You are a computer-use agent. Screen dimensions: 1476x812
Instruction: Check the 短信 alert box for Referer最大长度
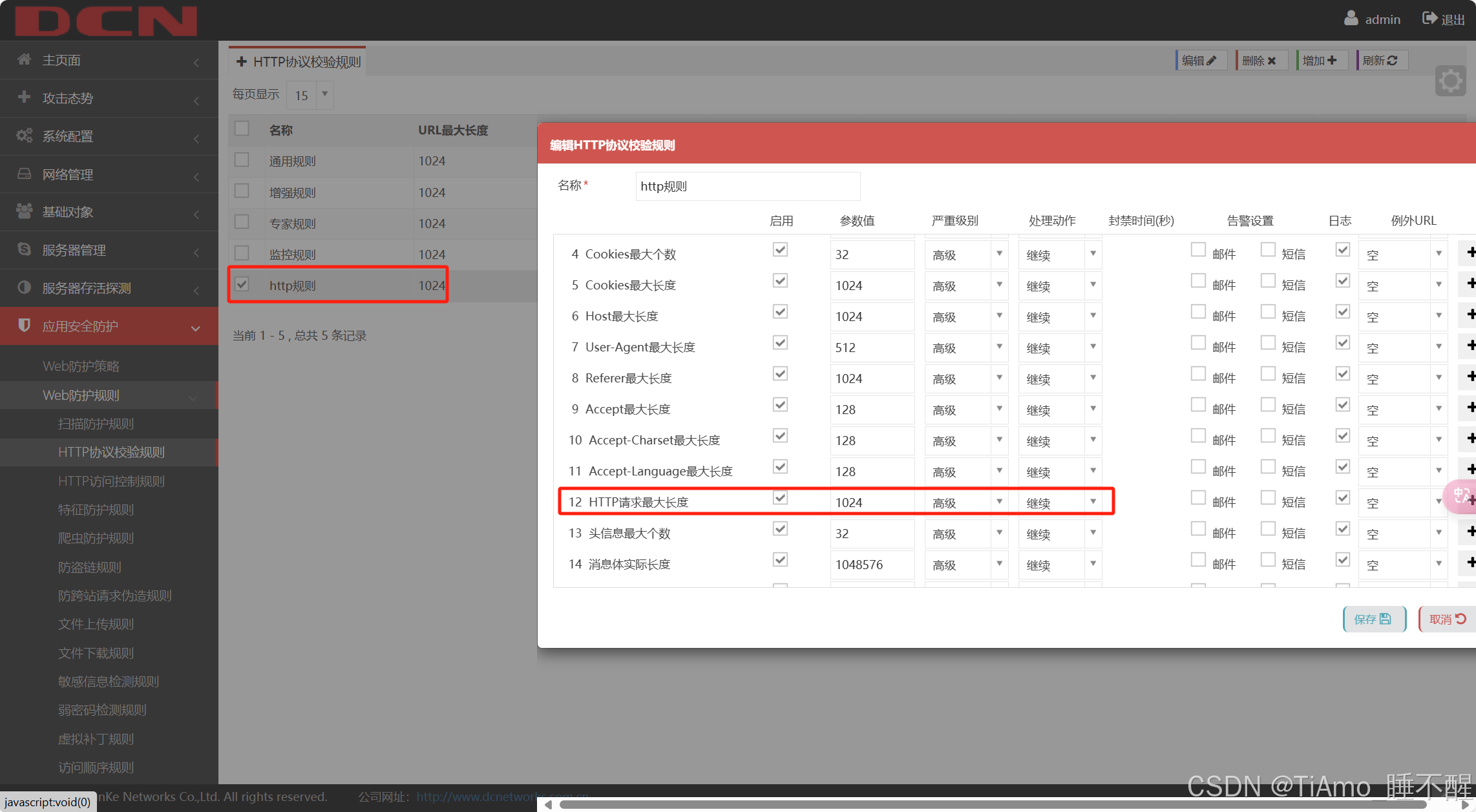1268,374
